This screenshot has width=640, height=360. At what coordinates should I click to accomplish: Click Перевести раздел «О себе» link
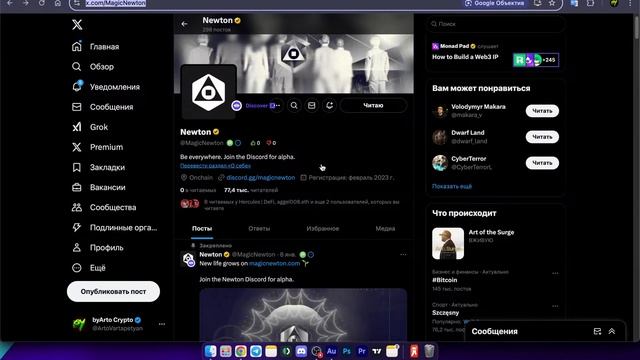(215, 166)
